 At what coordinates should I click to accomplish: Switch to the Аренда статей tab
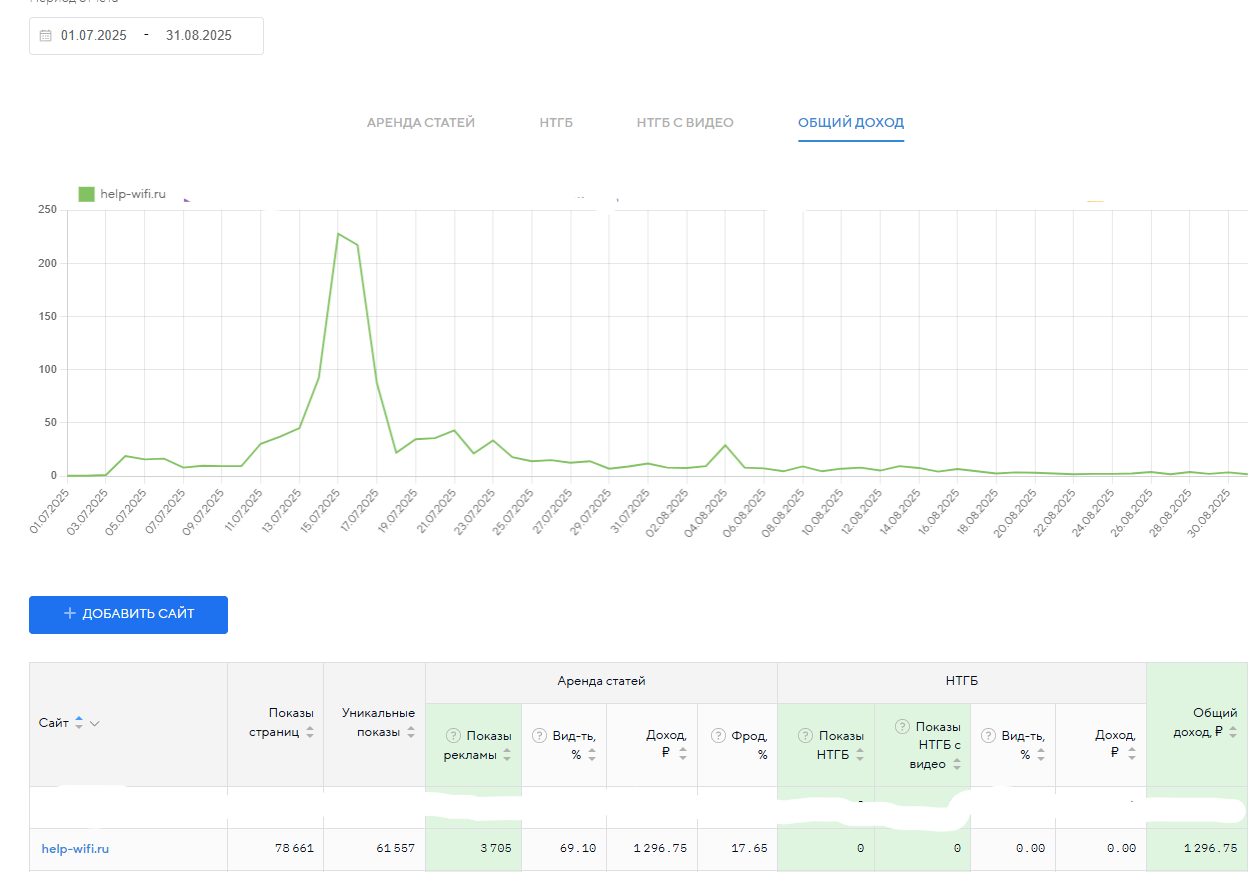421,123
